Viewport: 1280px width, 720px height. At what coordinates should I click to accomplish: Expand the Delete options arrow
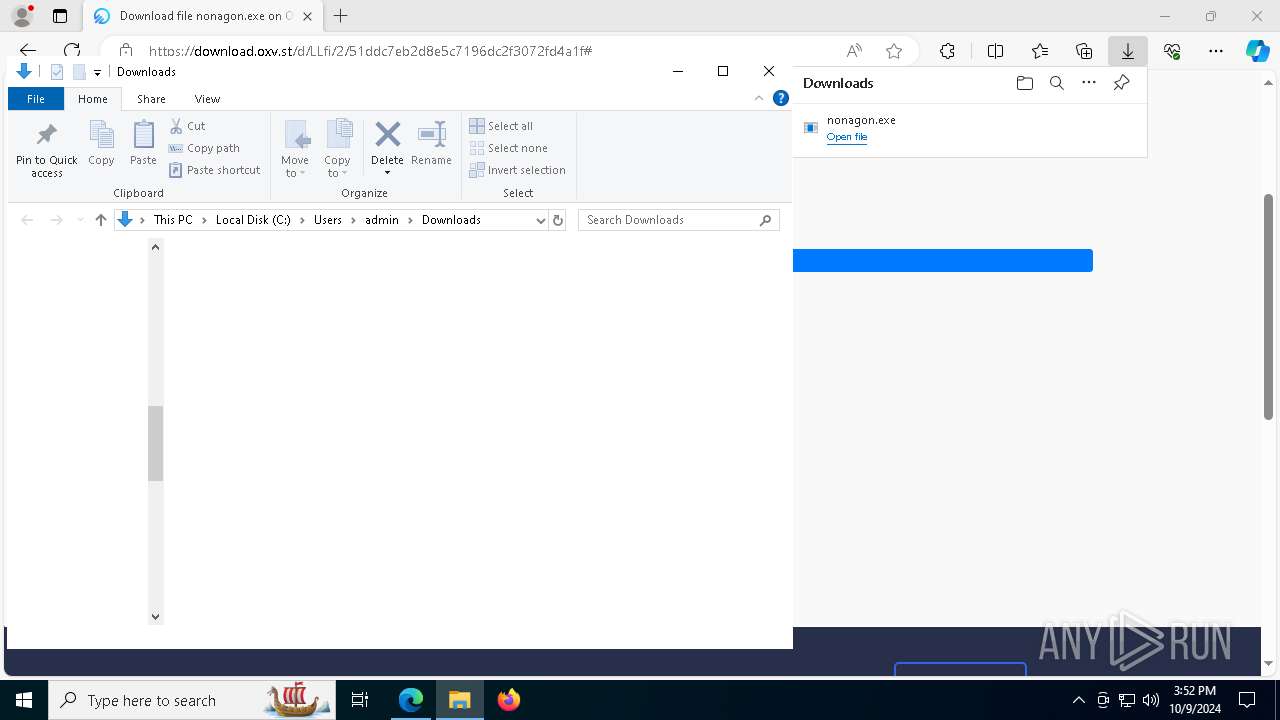pos(387,173)
